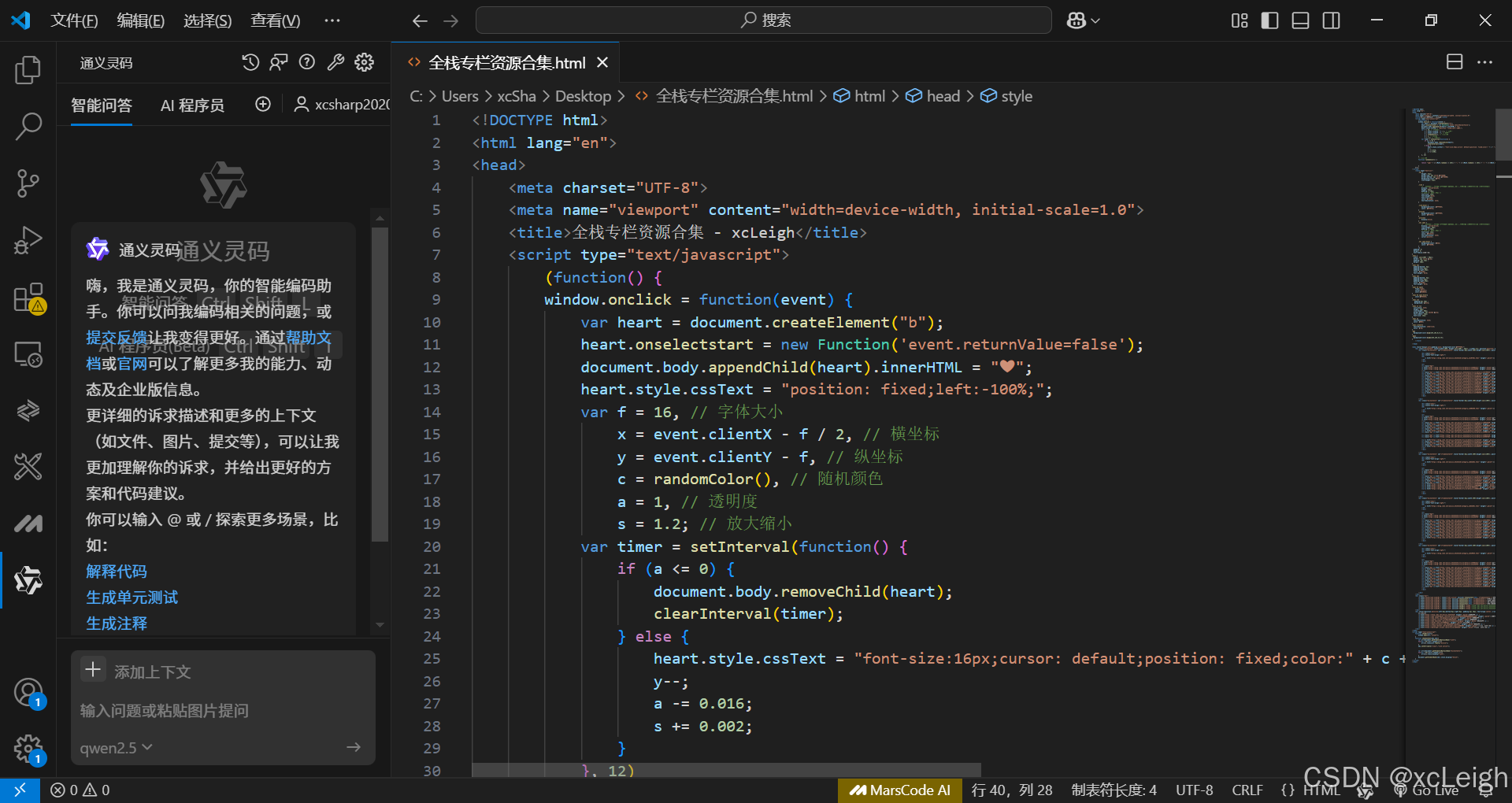Toggle primary side bar visibility
This screenshot has height=803, width=1512.
(x=1269, y=20)
